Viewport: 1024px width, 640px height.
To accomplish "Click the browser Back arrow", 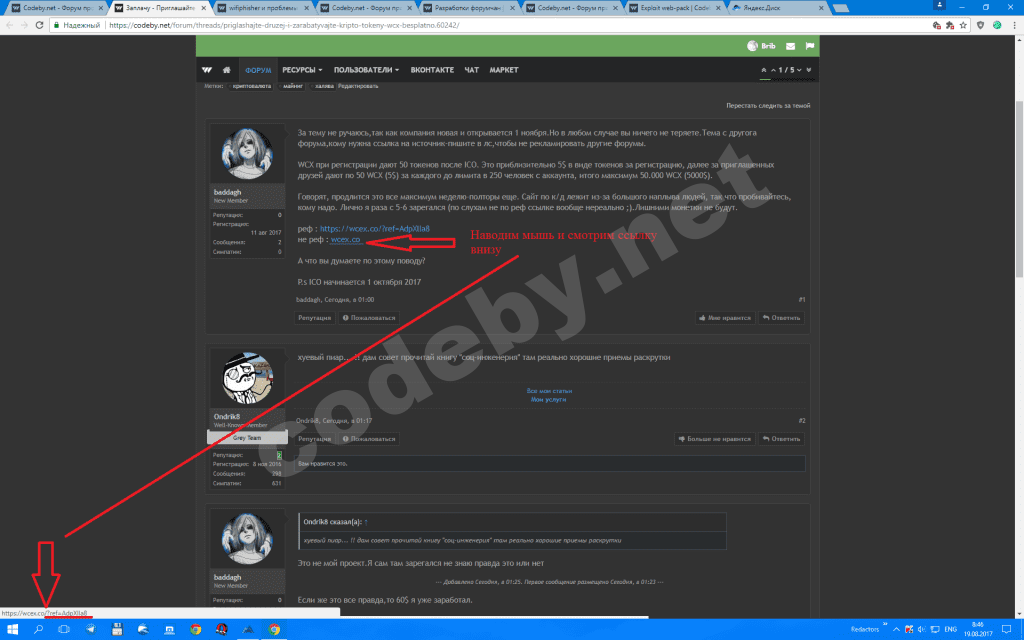I will tap(9, 25).
